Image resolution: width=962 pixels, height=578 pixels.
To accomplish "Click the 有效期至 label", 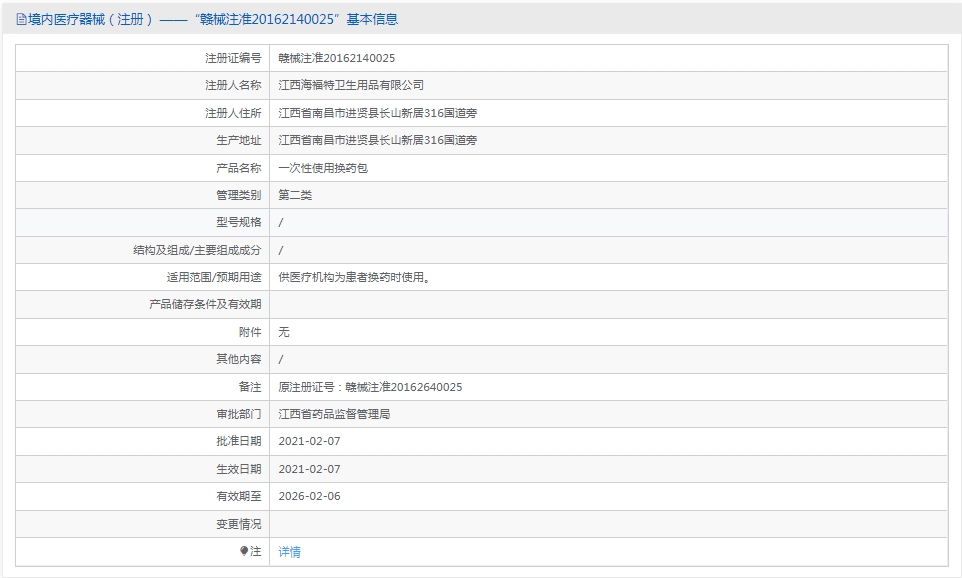I will click(x=239, y=496).
